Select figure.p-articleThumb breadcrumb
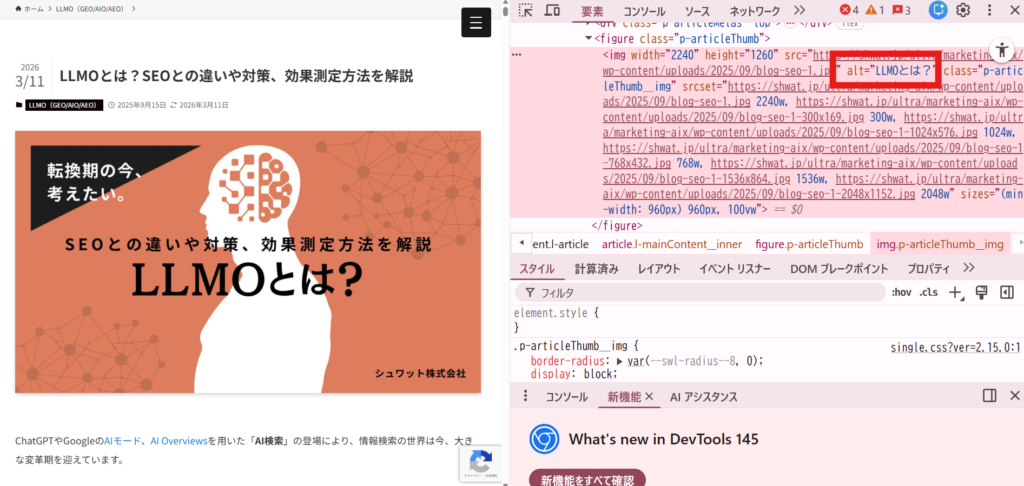The width and height of the screenshot is (1024, 486). (809, 244)
